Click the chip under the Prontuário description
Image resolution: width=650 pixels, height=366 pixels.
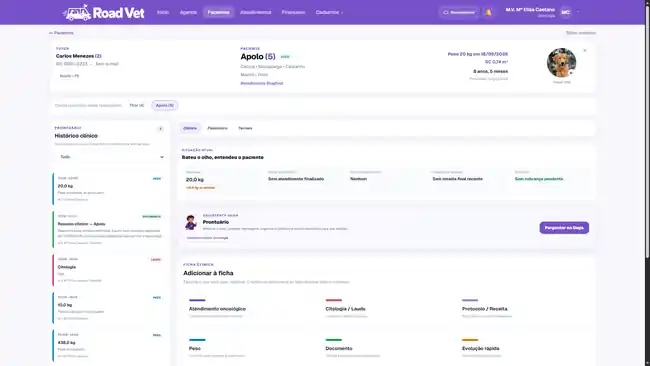(207, 238)
